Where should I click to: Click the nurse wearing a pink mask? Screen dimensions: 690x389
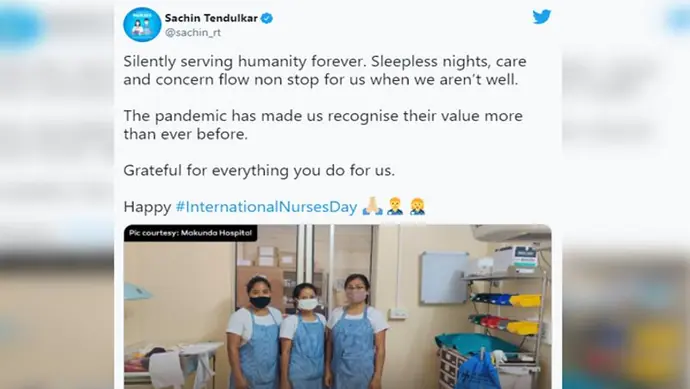tap(357, 331)
